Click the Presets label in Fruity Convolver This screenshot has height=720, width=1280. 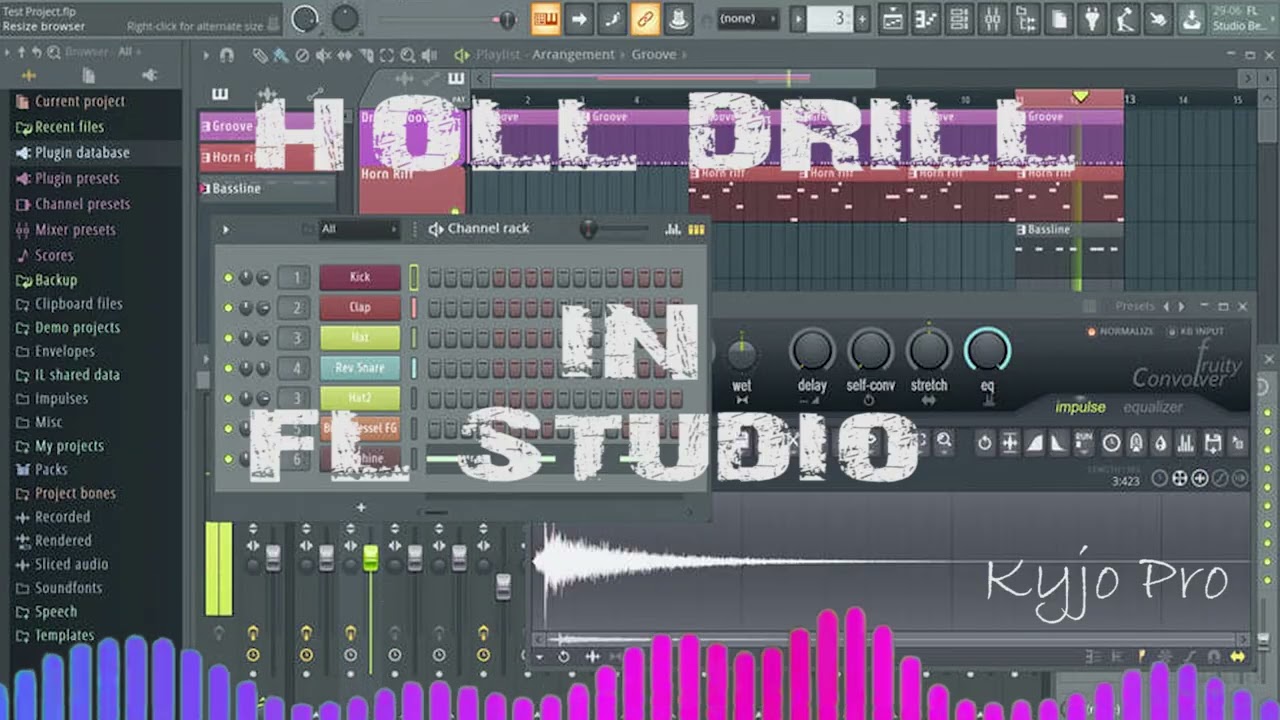pyautogui.click(x=1135, y=306)
